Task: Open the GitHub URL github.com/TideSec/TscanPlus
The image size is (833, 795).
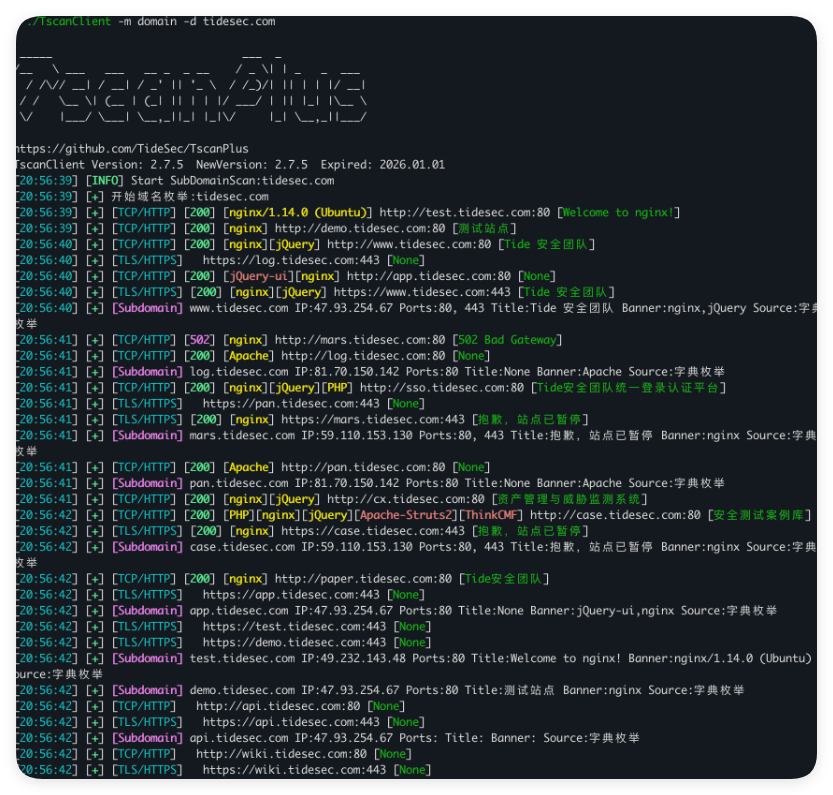Action: point(132,149)
